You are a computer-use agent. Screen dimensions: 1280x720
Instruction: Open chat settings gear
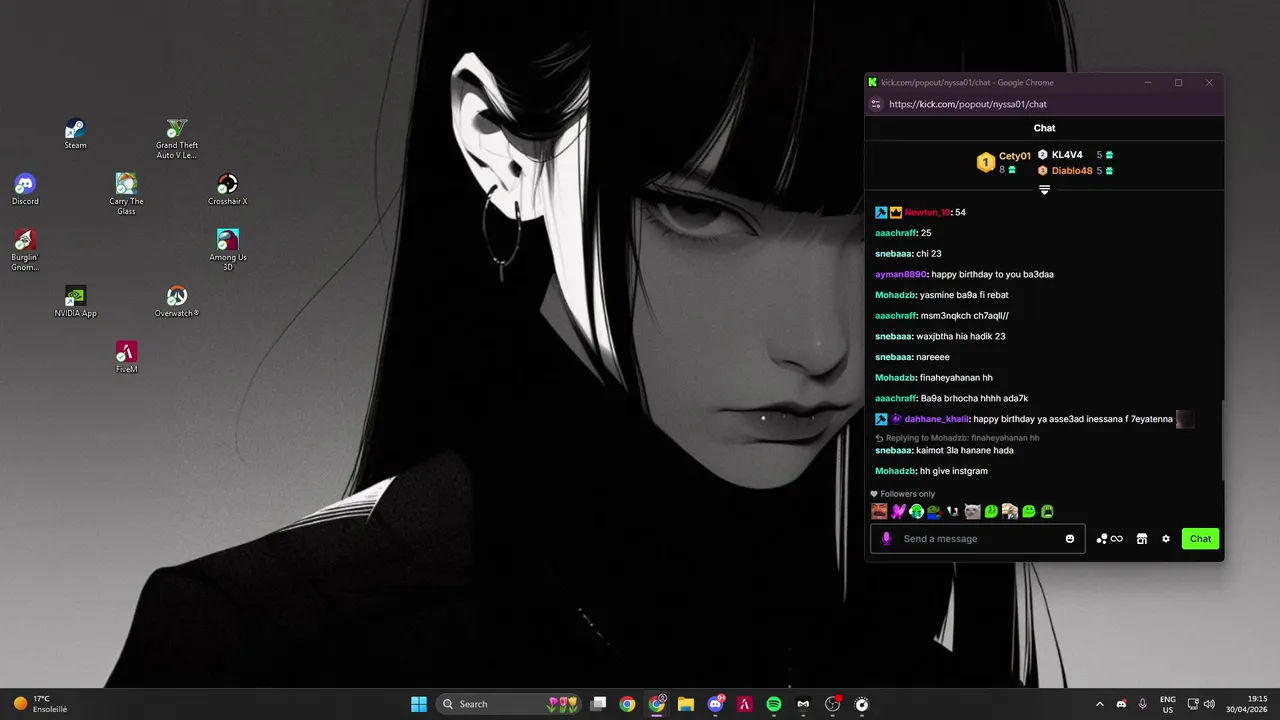pyautogui.click(x=1166, y=539)
